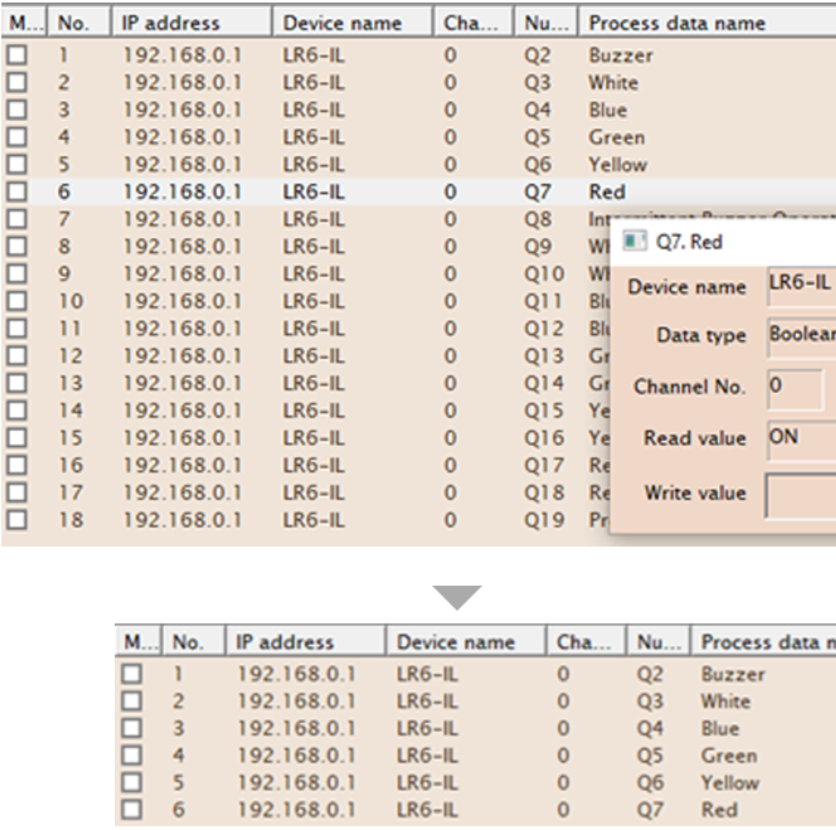Click the Read value field showing ON

[801, 440]
